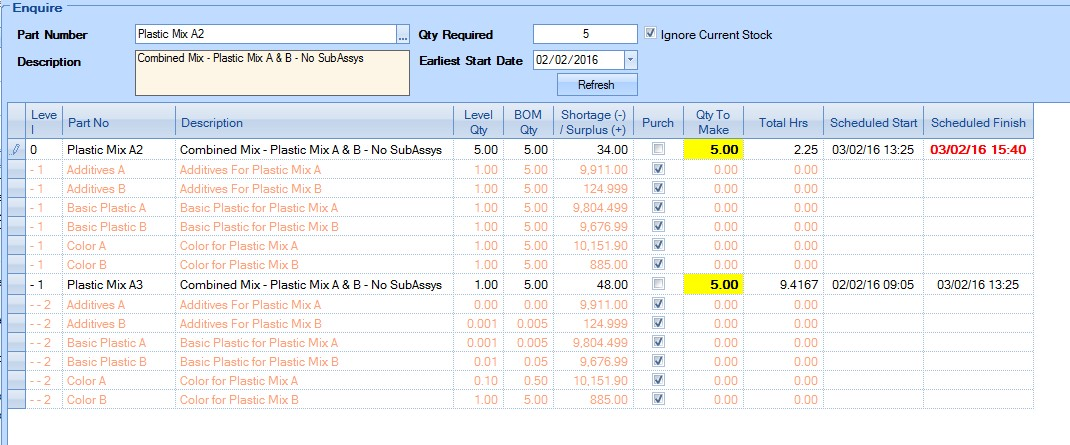Click the pencil edit indicator on first row

click(x=16, y=150)
